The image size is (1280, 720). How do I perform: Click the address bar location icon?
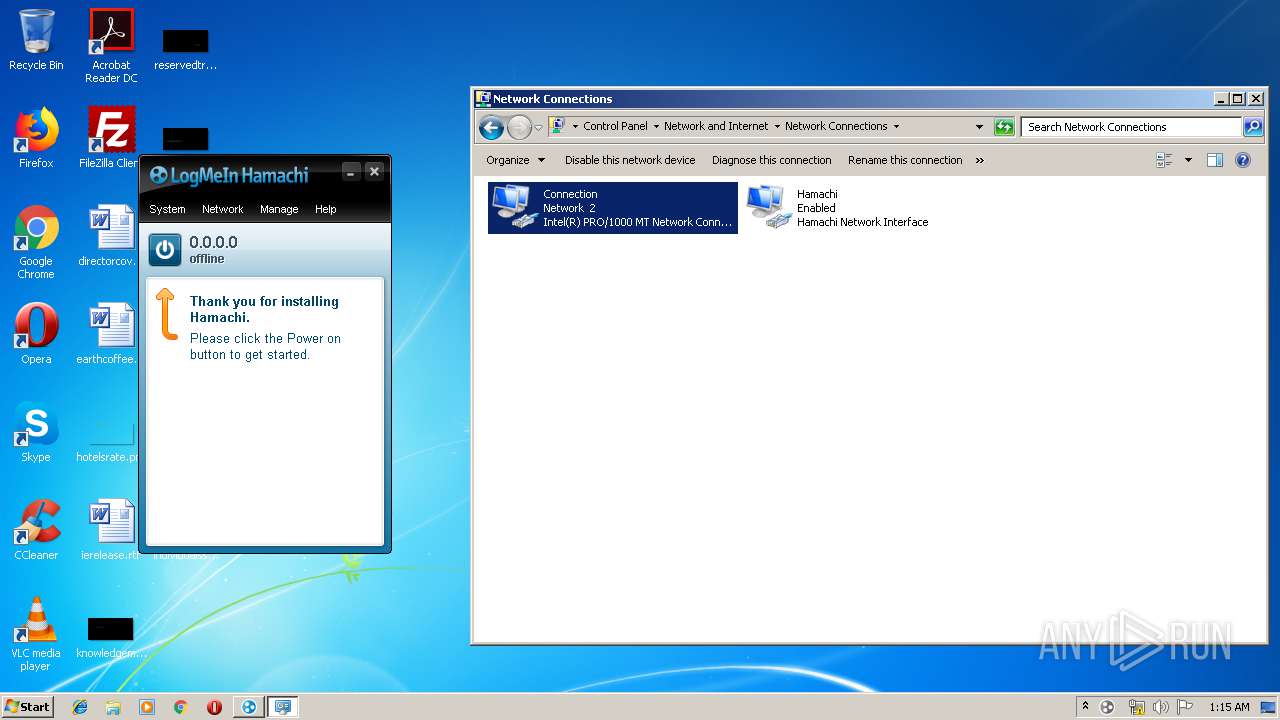[558, 126]
